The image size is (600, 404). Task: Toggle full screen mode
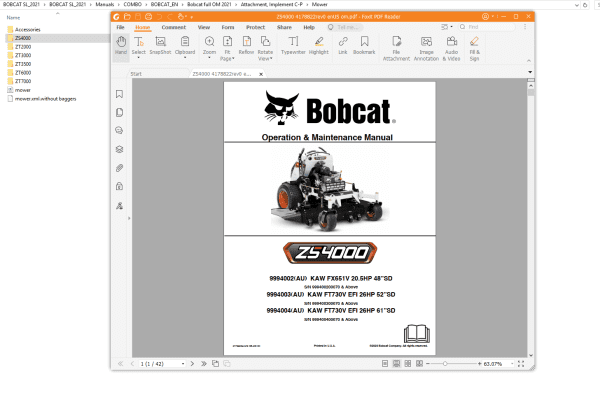coord(521,364)
